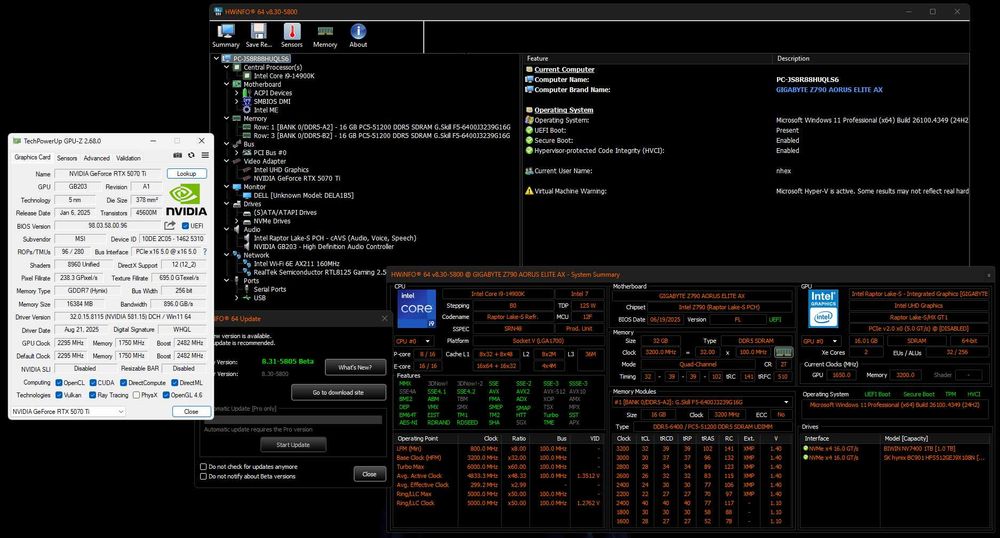Open the Memory Modules bank dropdown
Viewport: 1000px width, 538px height.
click(x=702, y=402)
